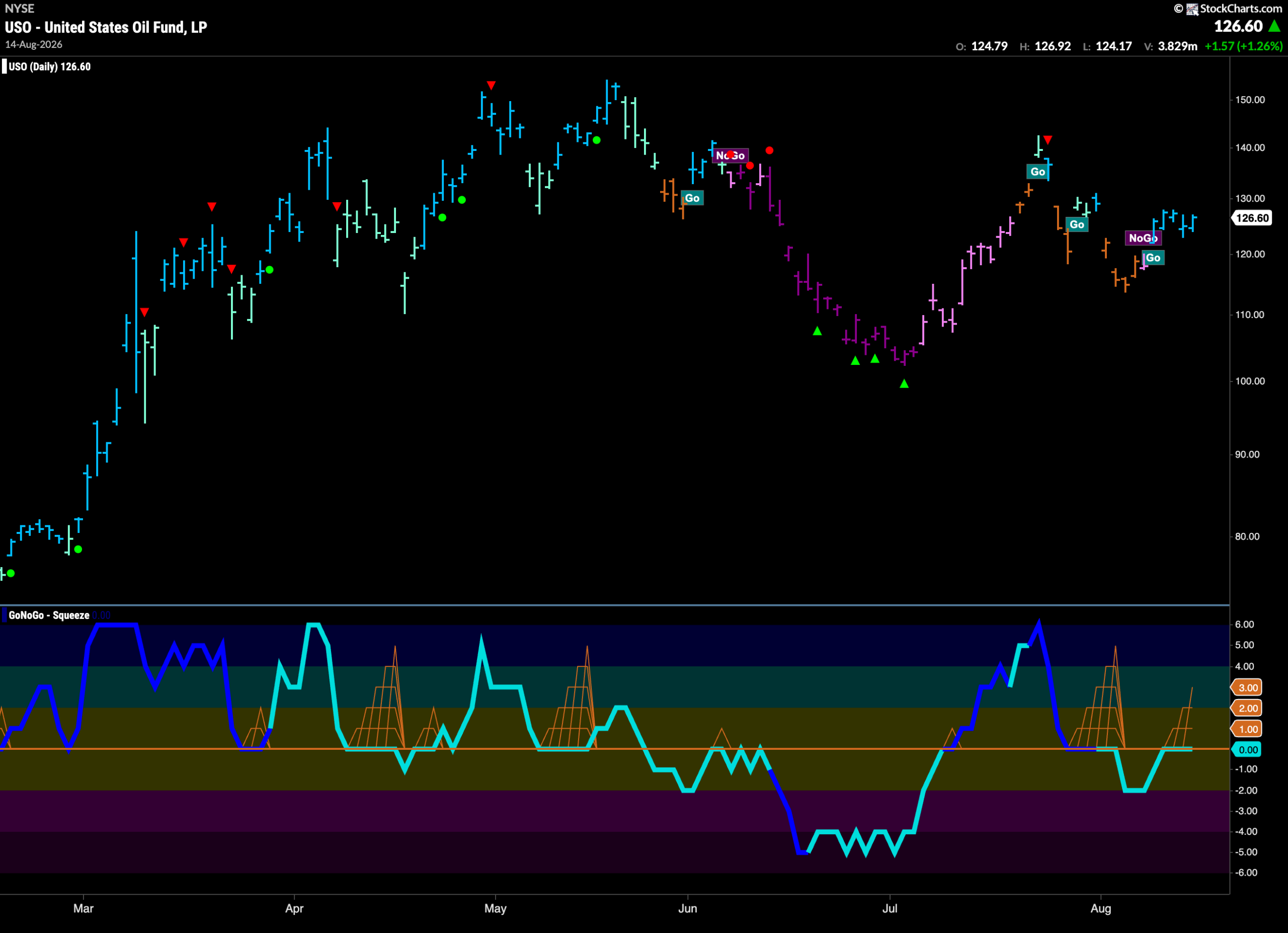The height and width of the screenshot is (933, 1288).
Task: Click the NoGo label in early June
Action: tap(731, 155)
